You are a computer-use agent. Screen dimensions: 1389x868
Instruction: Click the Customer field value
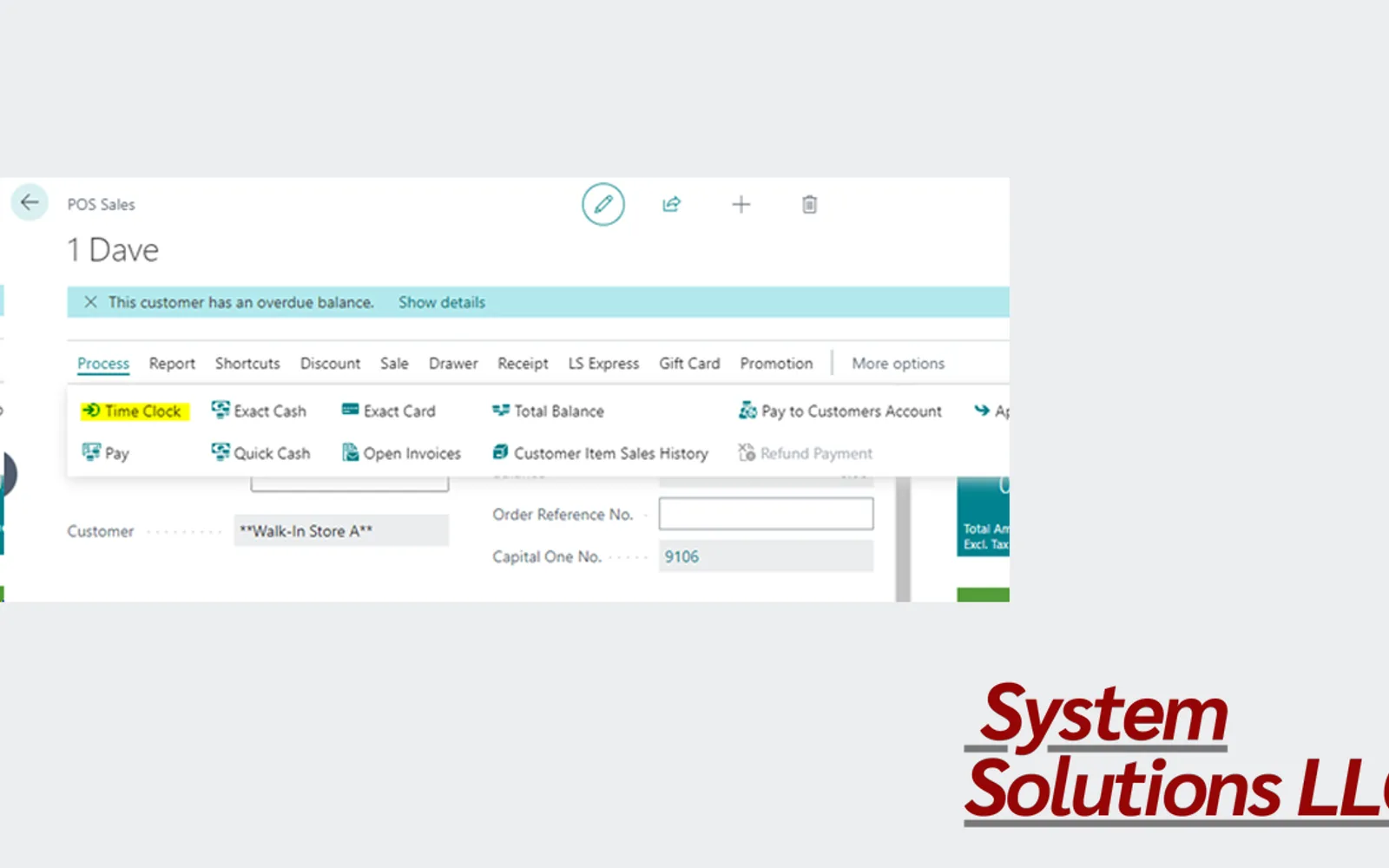341,531
